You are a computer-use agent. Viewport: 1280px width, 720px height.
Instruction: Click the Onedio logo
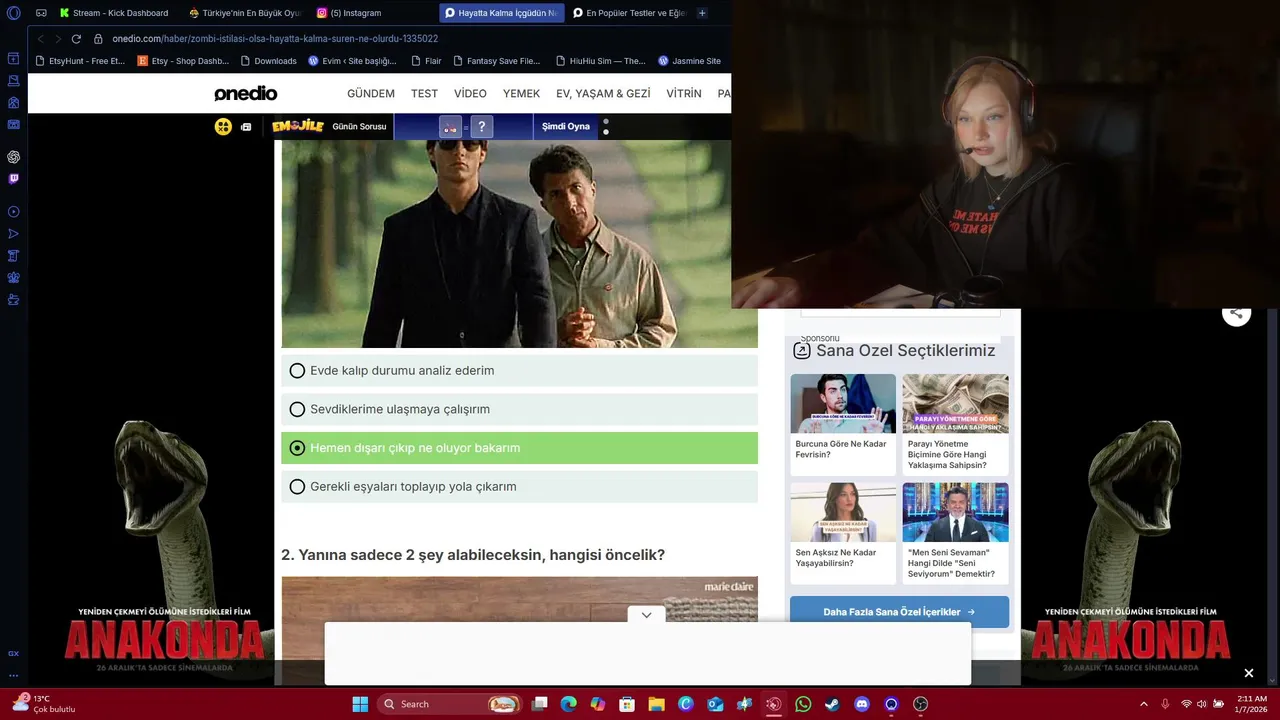(246, 94)
